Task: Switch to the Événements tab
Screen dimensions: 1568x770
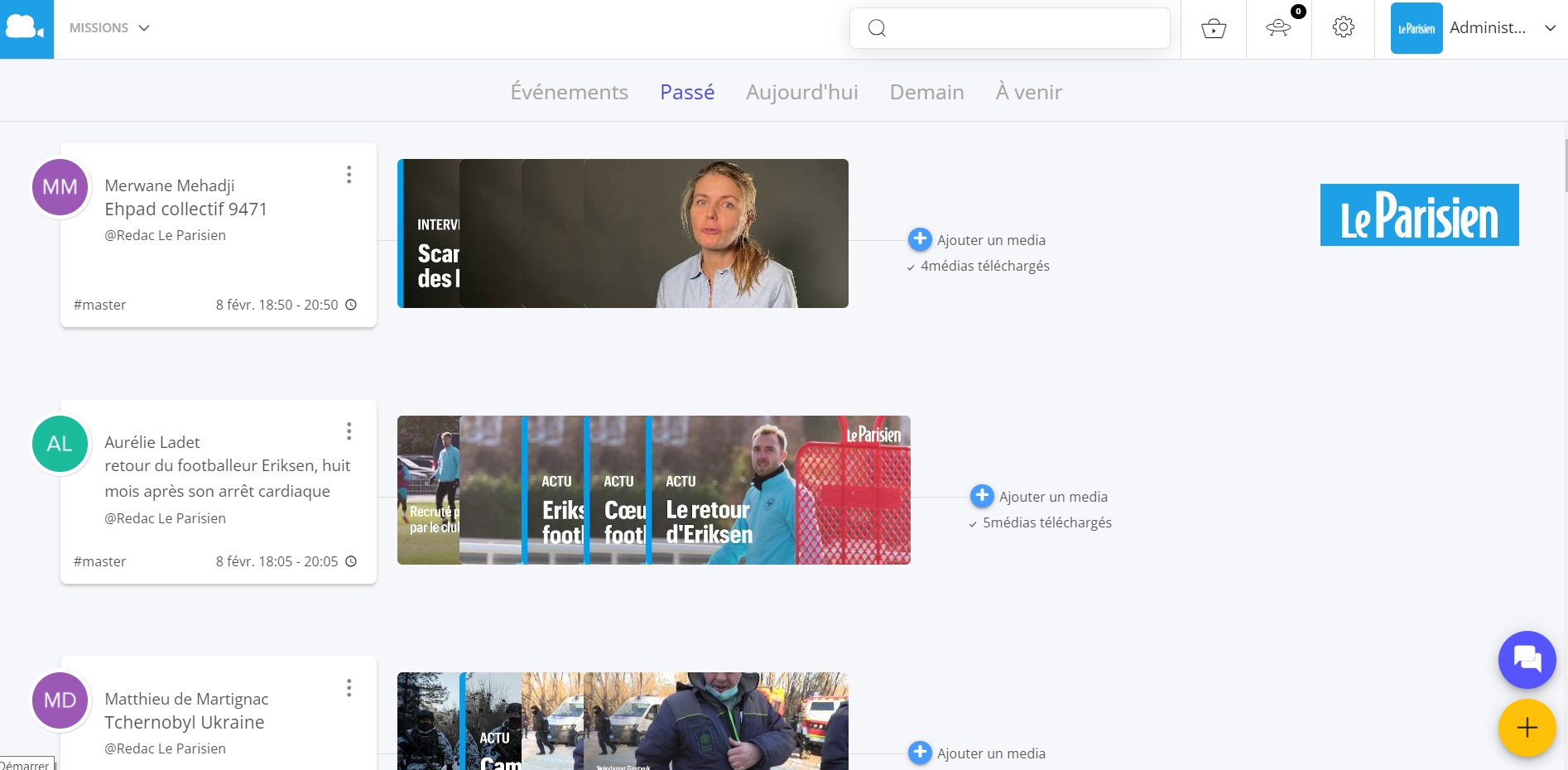Action: coord(569,92)
